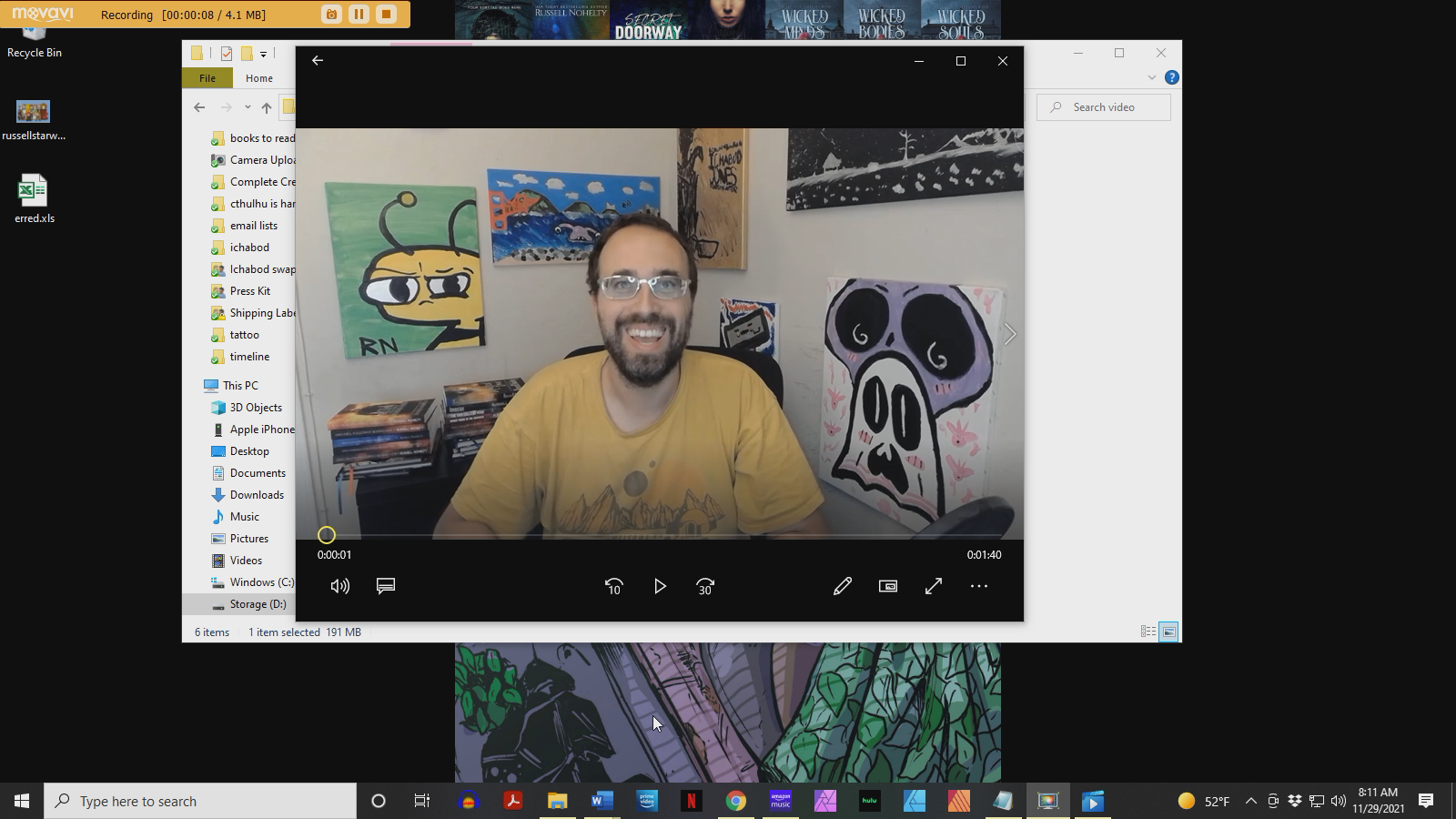Open the Recycle Bin desktop icon
1456x819 pixels.
click(x=35, y=42)
